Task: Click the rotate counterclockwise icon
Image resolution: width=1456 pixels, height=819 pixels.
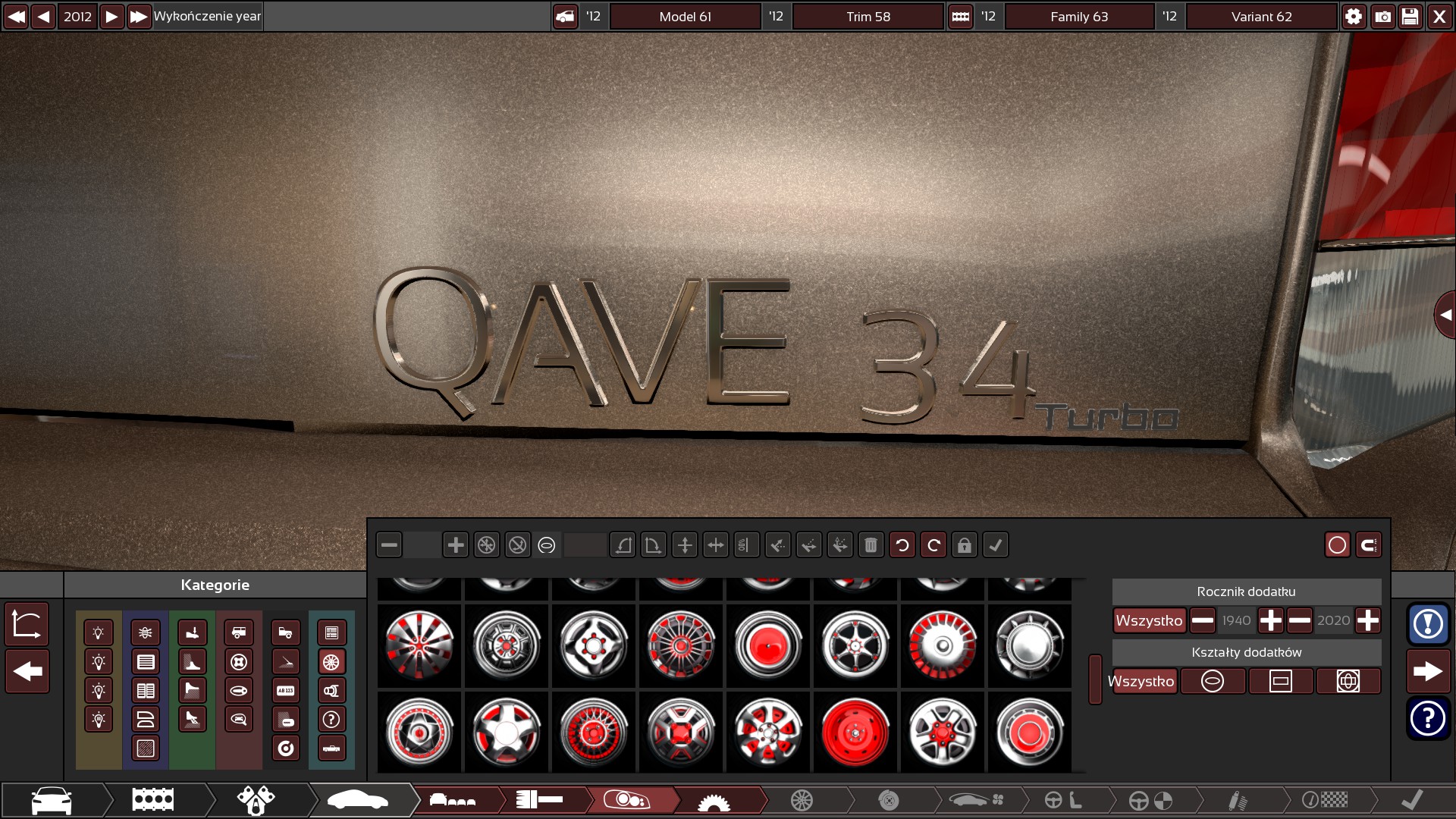Action: point(902,545)
